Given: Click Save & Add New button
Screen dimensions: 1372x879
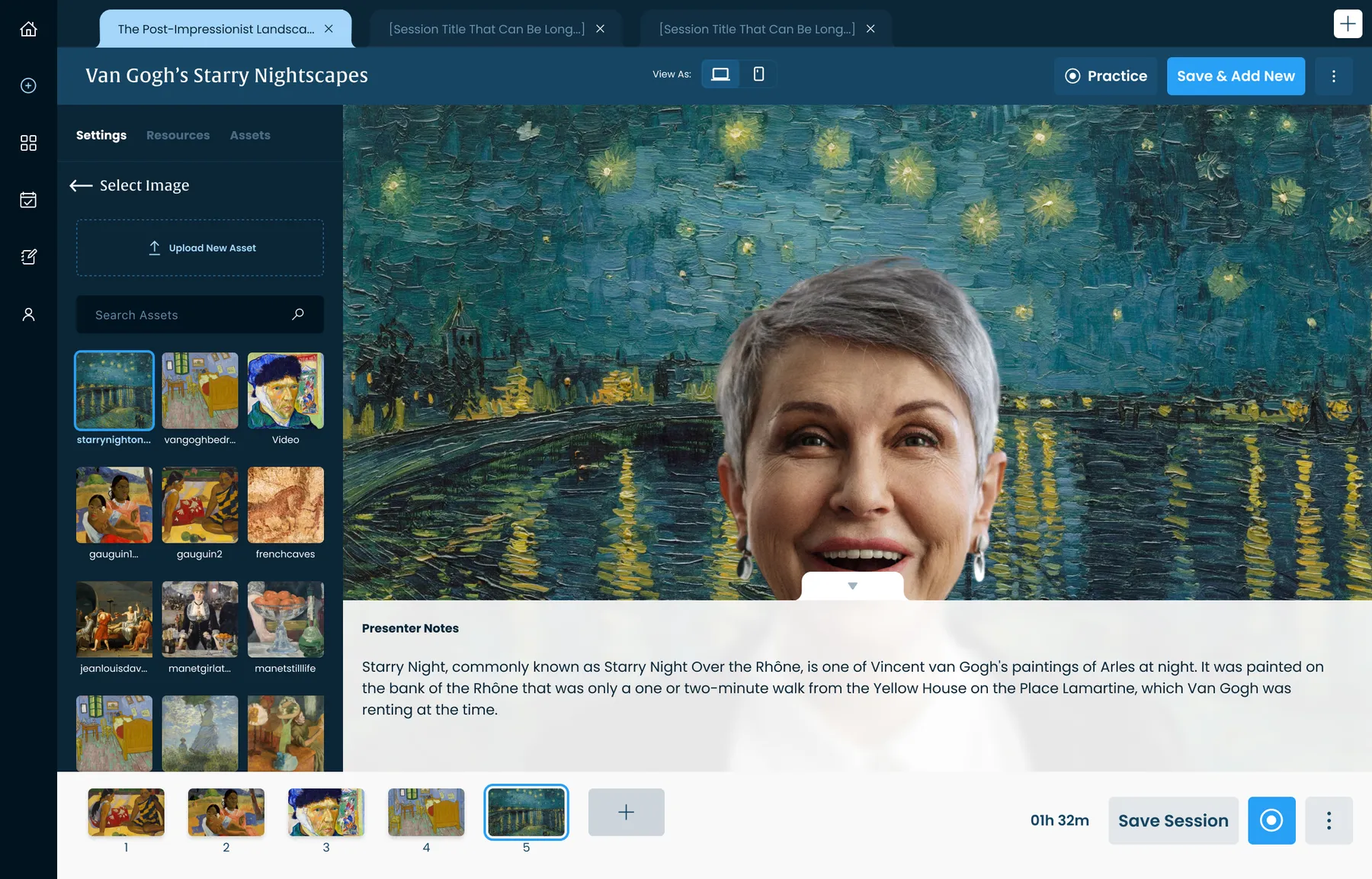Looking at the screenshot, I should coord(1236,76).
